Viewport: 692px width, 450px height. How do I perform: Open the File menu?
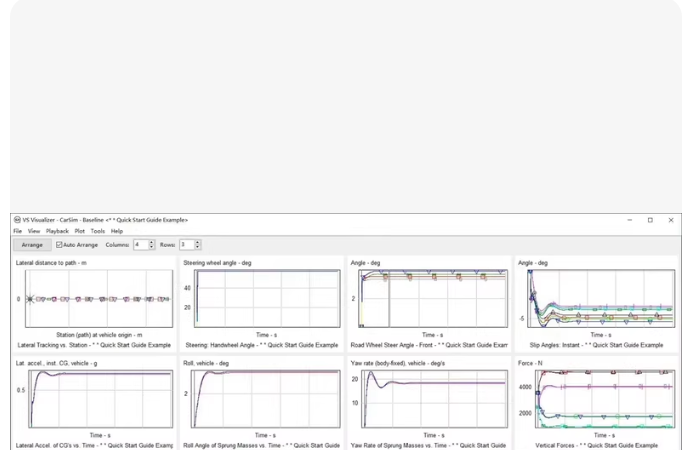click(x=18, y=231)
